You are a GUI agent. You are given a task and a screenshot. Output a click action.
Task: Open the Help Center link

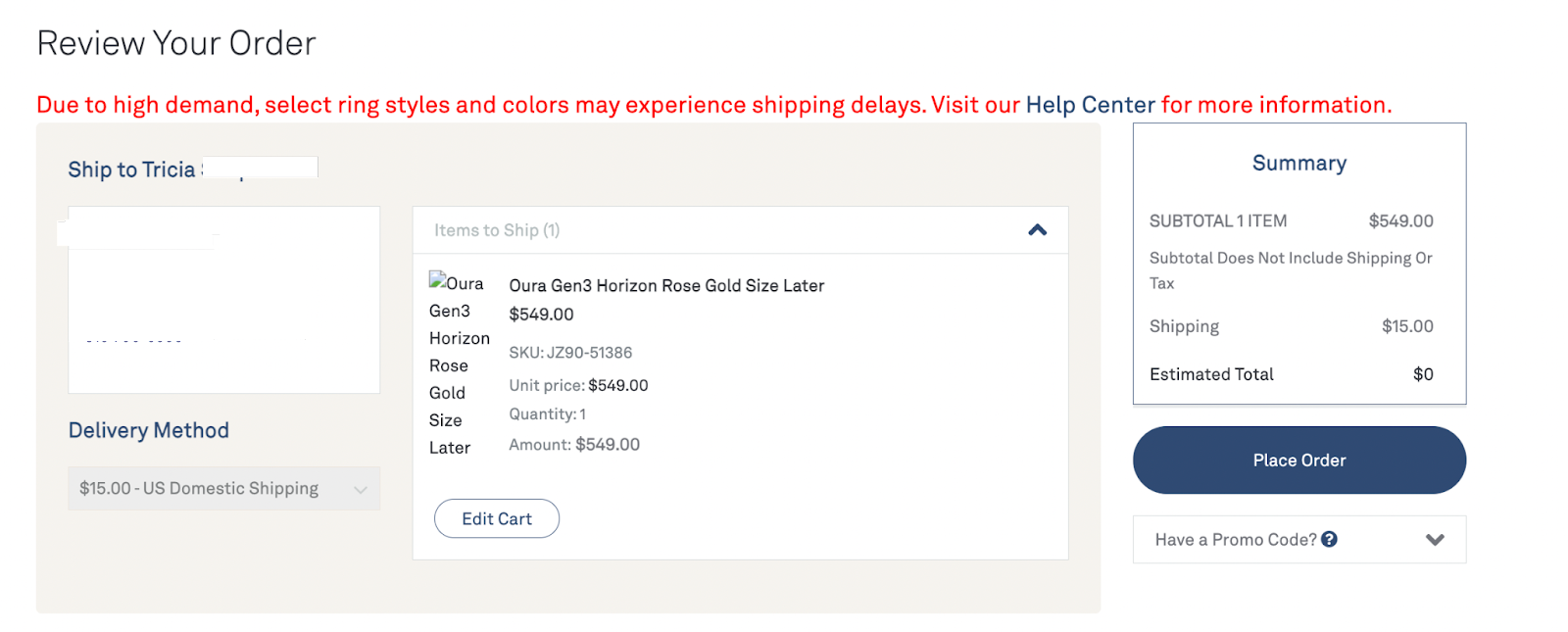tap(1088, 104)
